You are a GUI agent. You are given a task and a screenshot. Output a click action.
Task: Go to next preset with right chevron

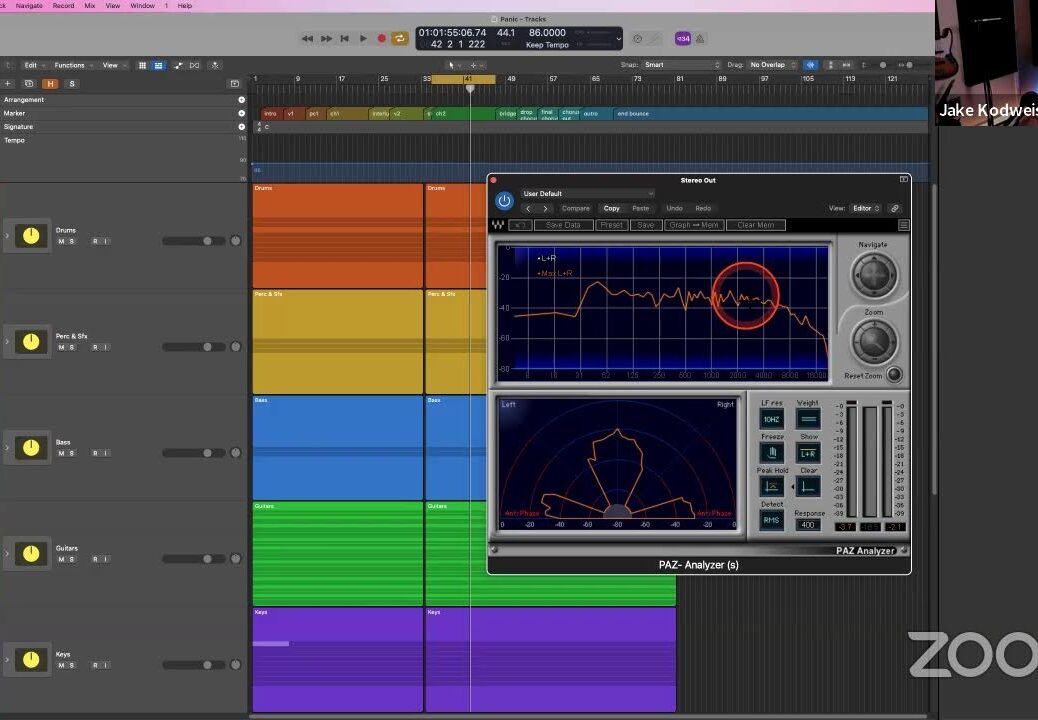(545, 208)
